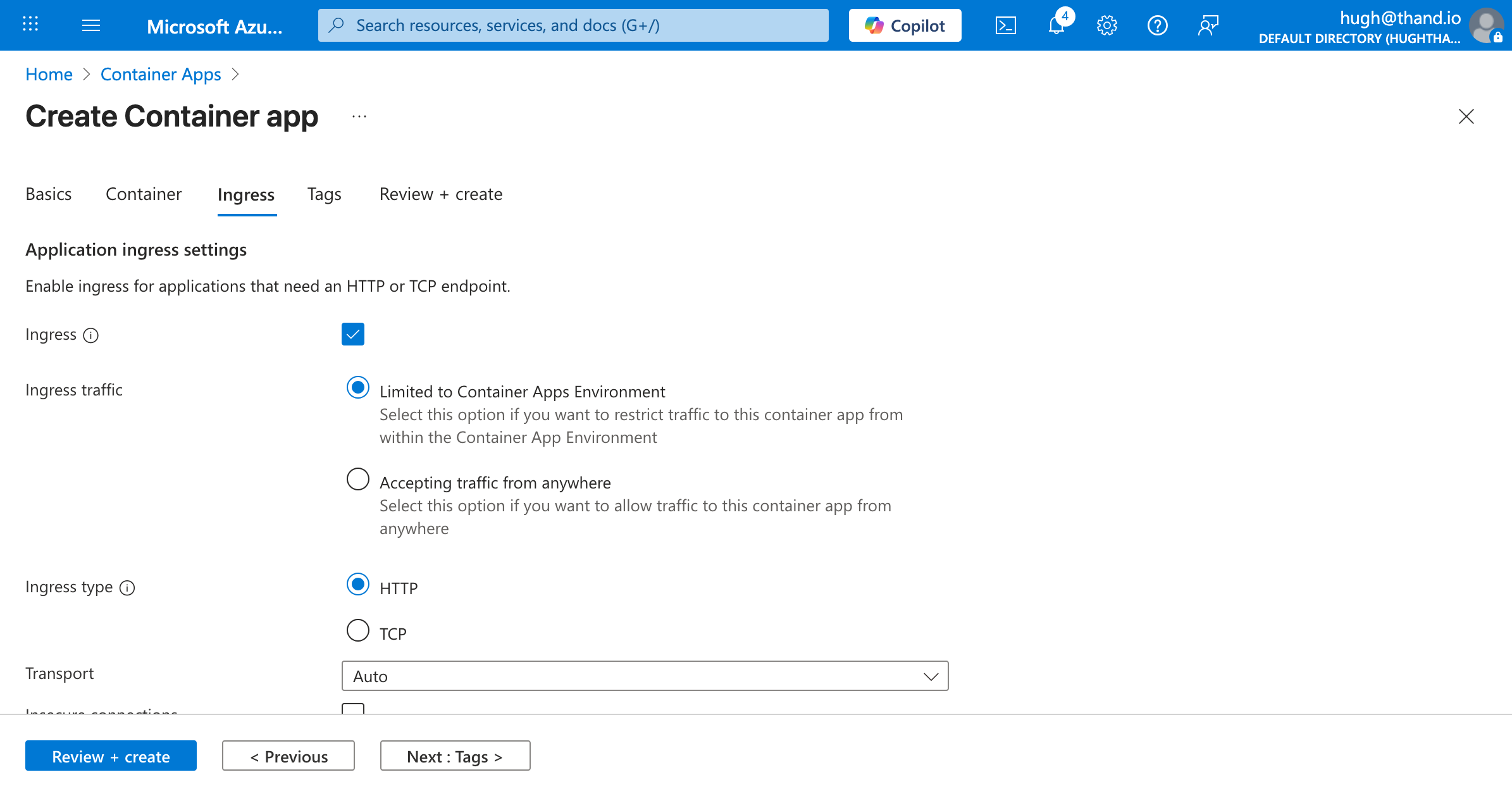Navigate to Container Apps breadcrumb link
This screenshot has height=796, width=1512.
click(x=161, y=74)
